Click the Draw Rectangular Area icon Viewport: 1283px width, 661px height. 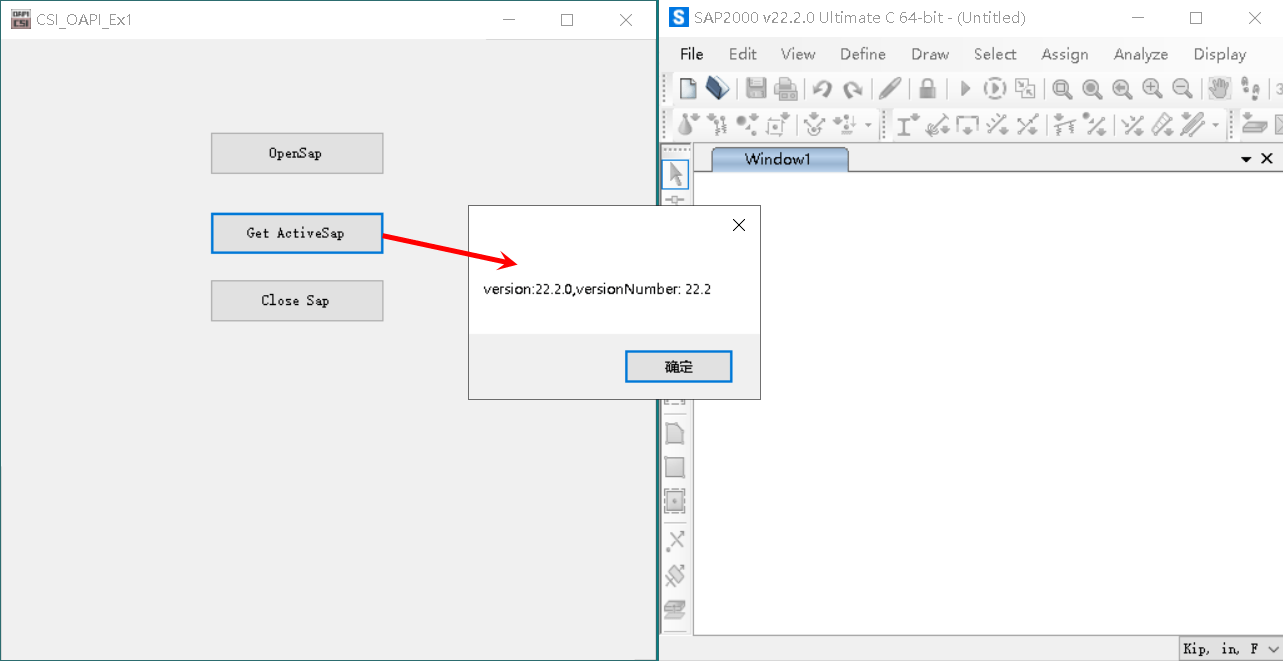pos(675,467)
